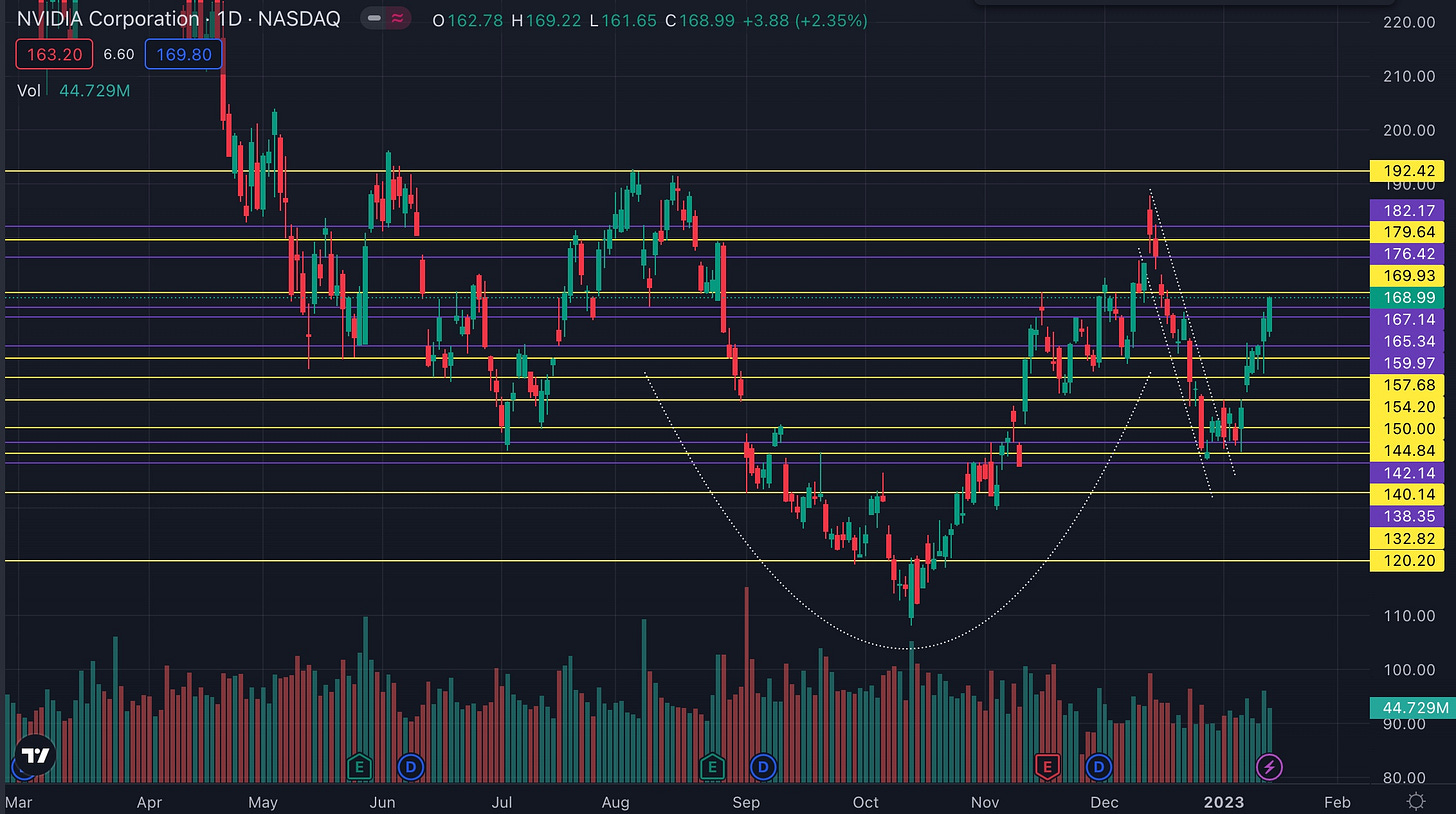
Task: Click the 157.68 yellow price label
Action: [x=1407, y=385]
